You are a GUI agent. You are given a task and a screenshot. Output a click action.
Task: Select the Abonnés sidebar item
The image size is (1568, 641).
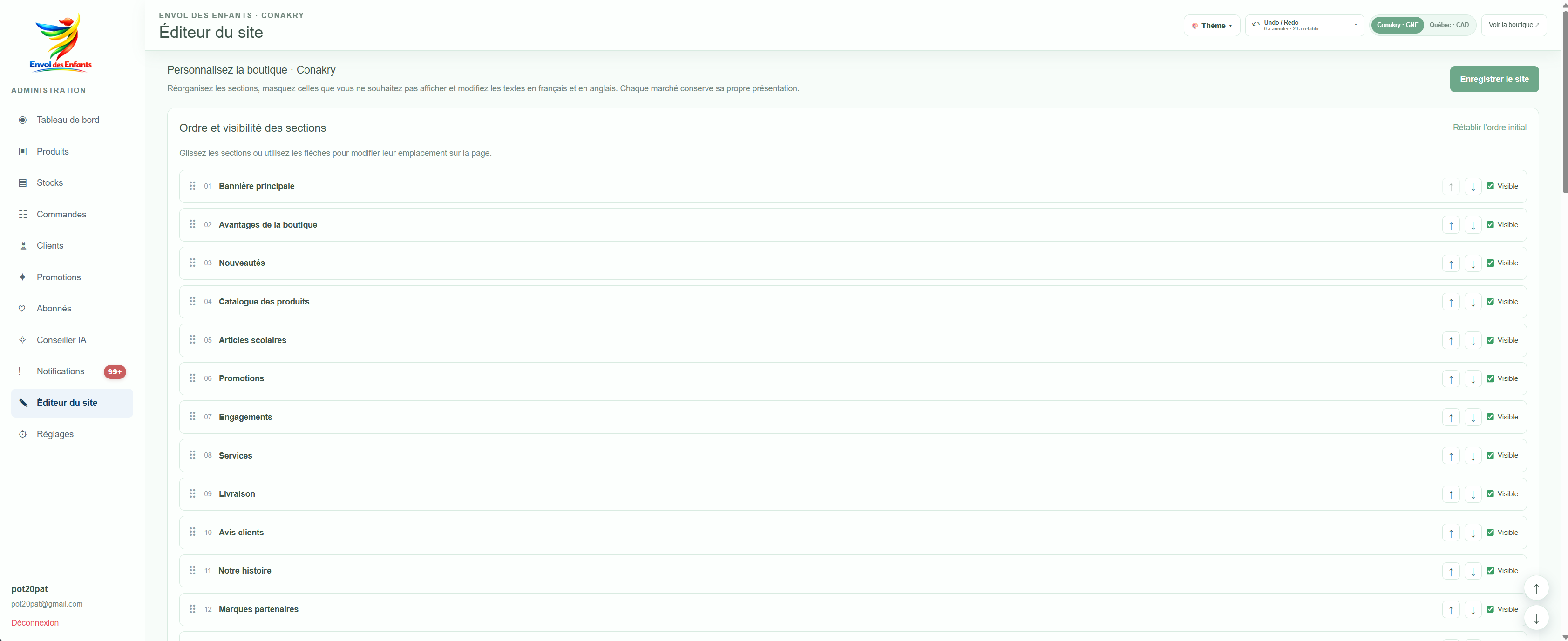tap(72, 308)
